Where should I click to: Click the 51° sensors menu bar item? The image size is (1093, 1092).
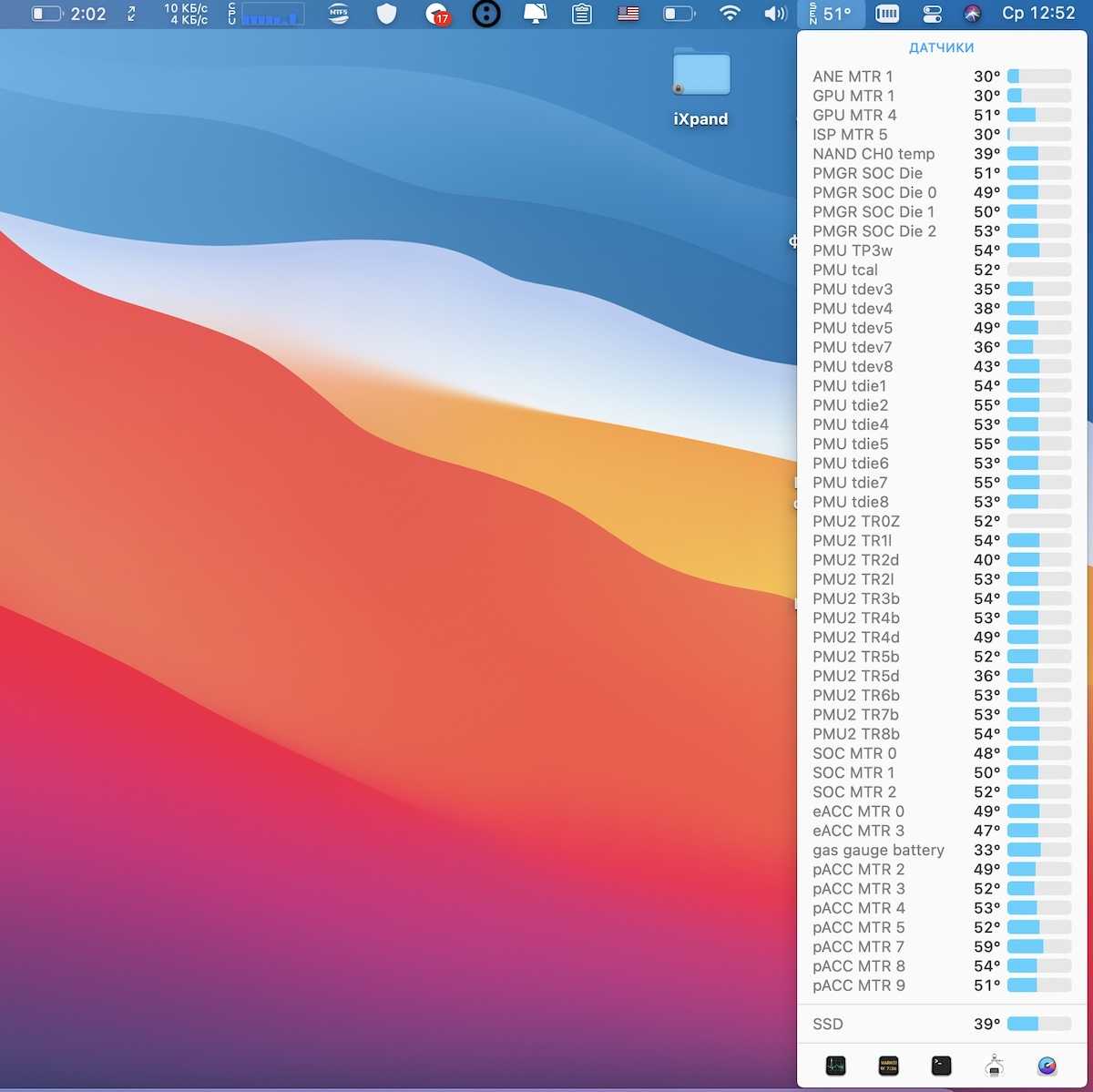(x=830, y=14)
